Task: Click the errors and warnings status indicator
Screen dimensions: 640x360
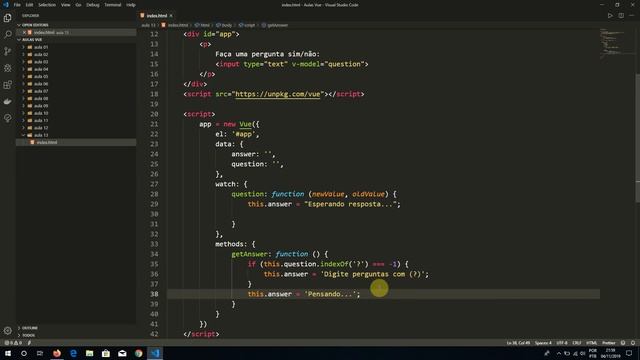Action: [13, 343]
